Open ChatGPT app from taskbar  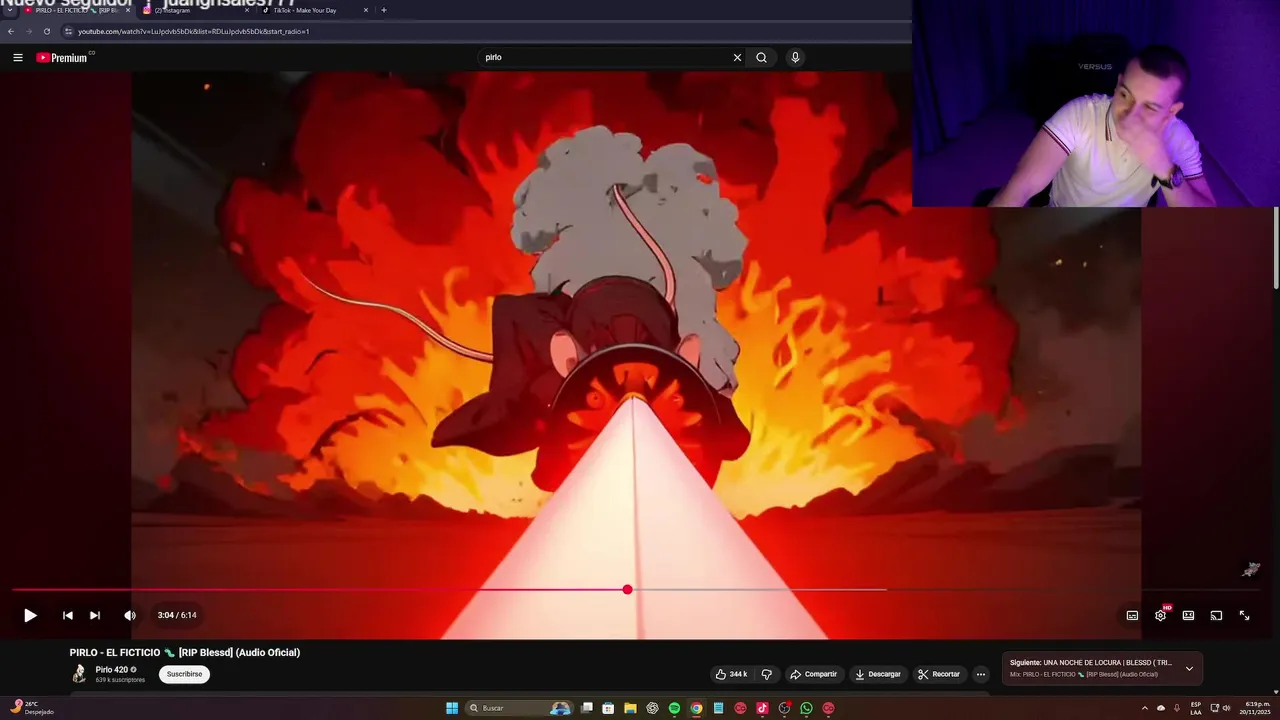652,708
